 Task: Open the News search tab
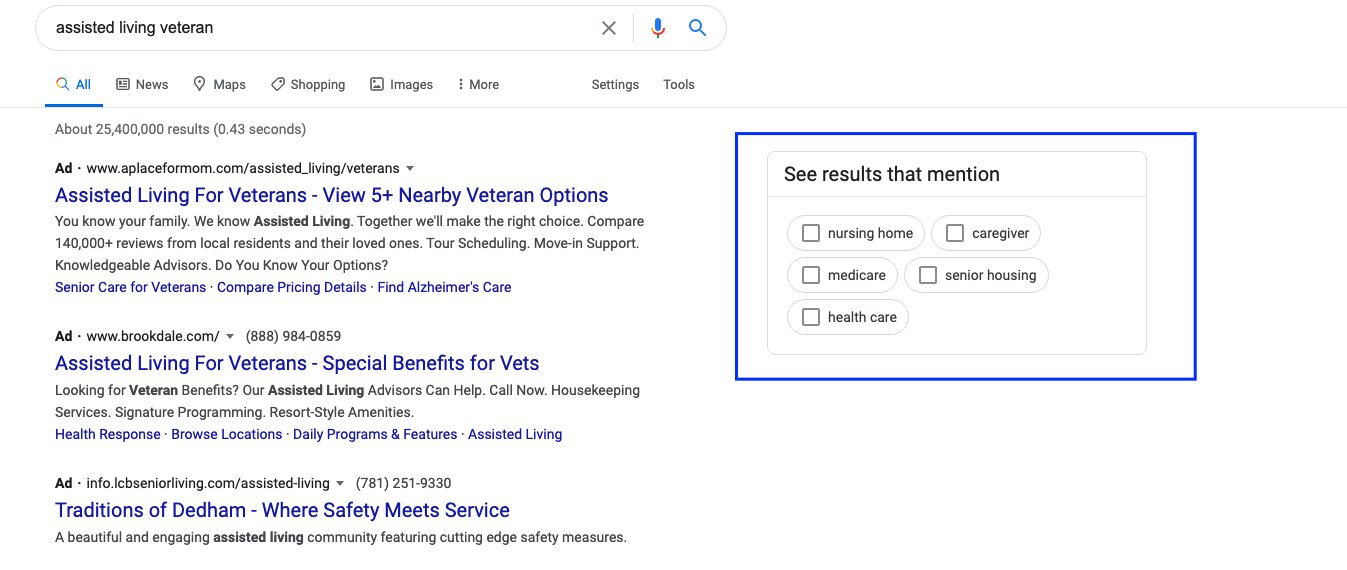point(142,85)
